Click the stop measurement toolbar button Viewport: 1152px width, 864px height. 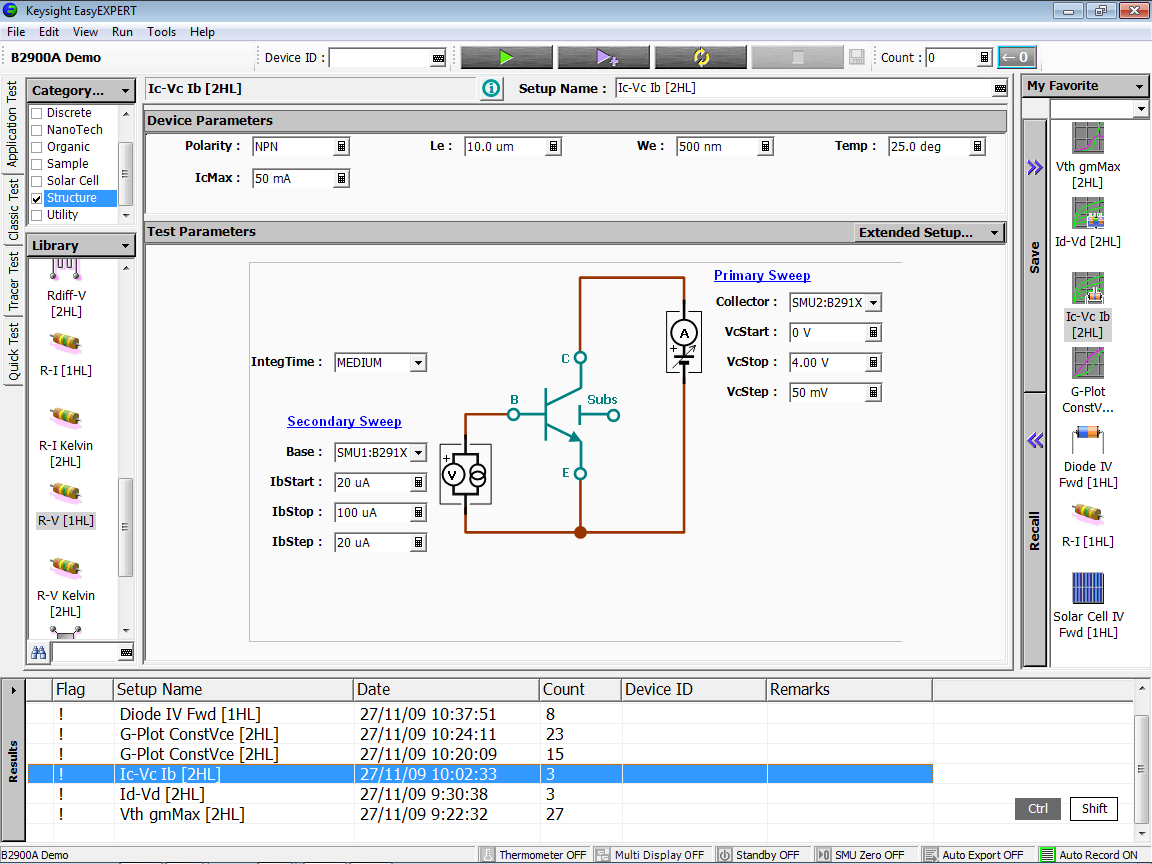click(797, 57)
